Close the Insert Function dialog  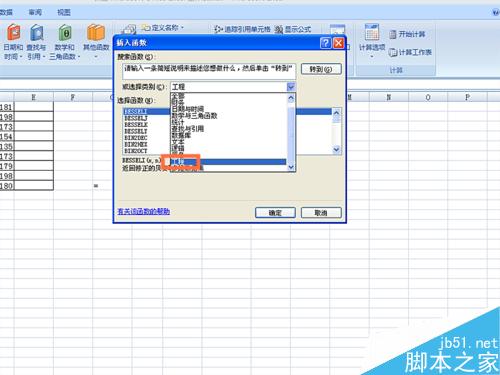[x=339, y=43]
